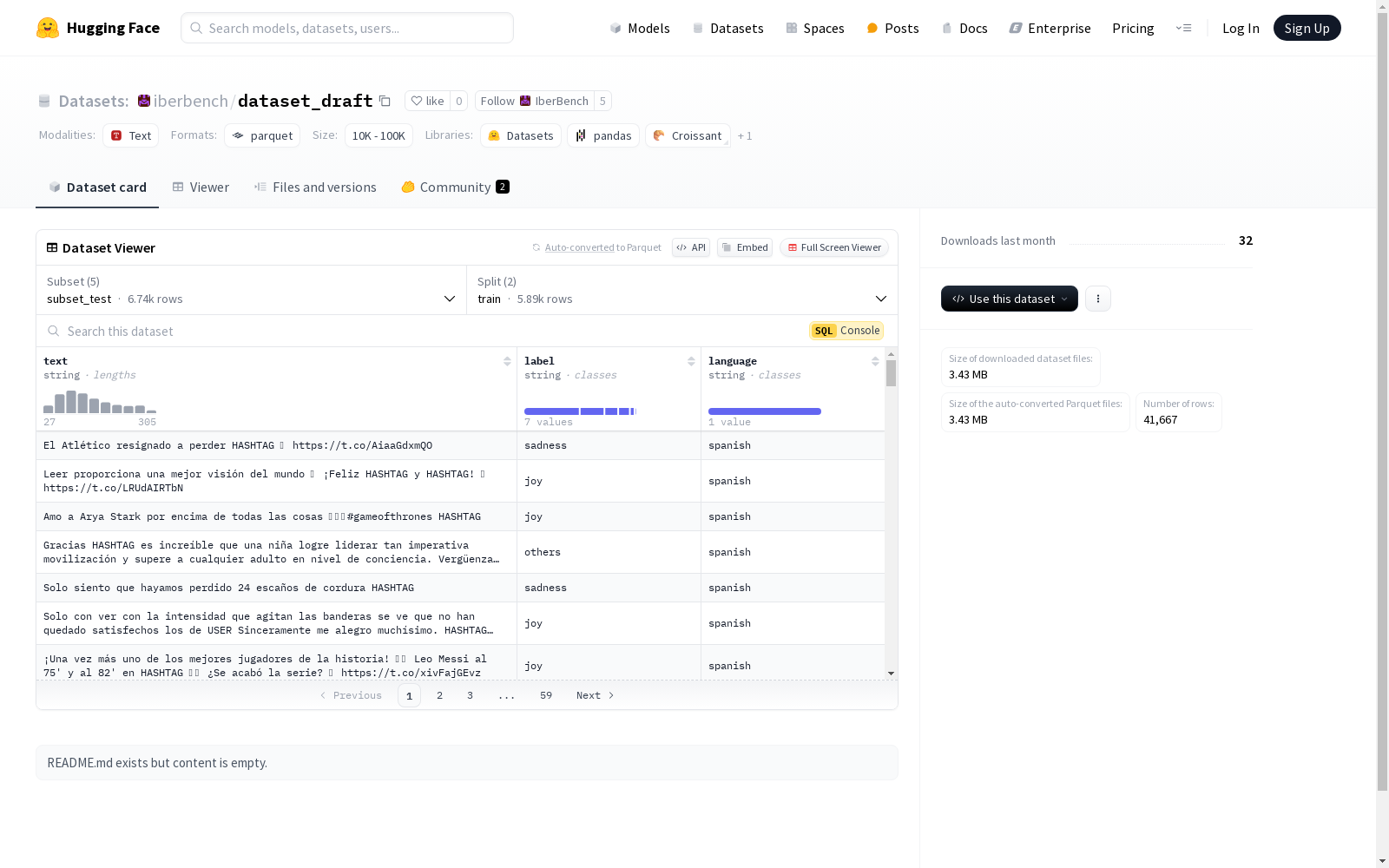Click the like count showing 0
Image resolution: width=1389 pixels, height=868 pixels.
[458, 101]
